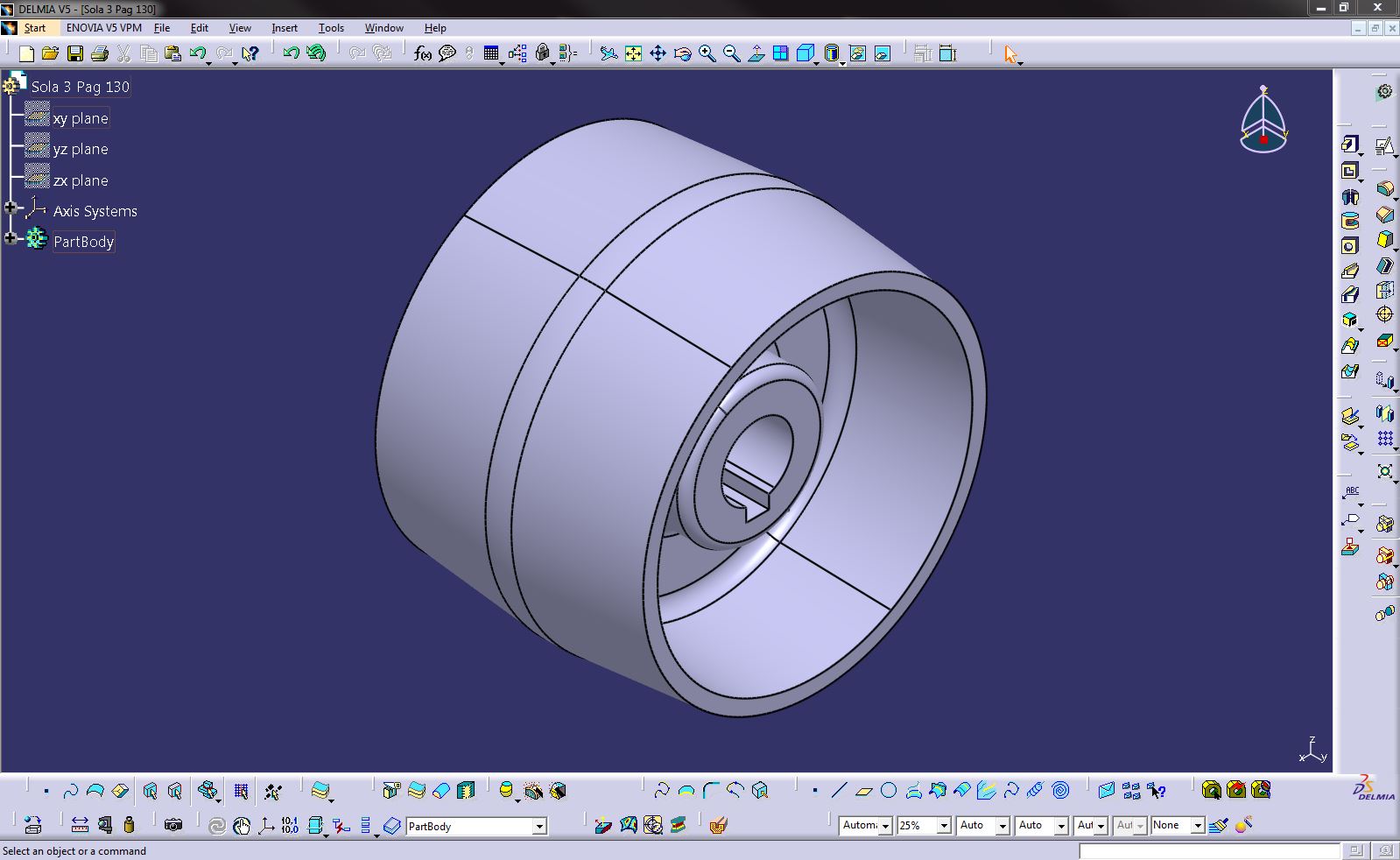Toggle Hide/Show icon in view toolbar
Viewport: 1400px width, 860px height.
857,53
